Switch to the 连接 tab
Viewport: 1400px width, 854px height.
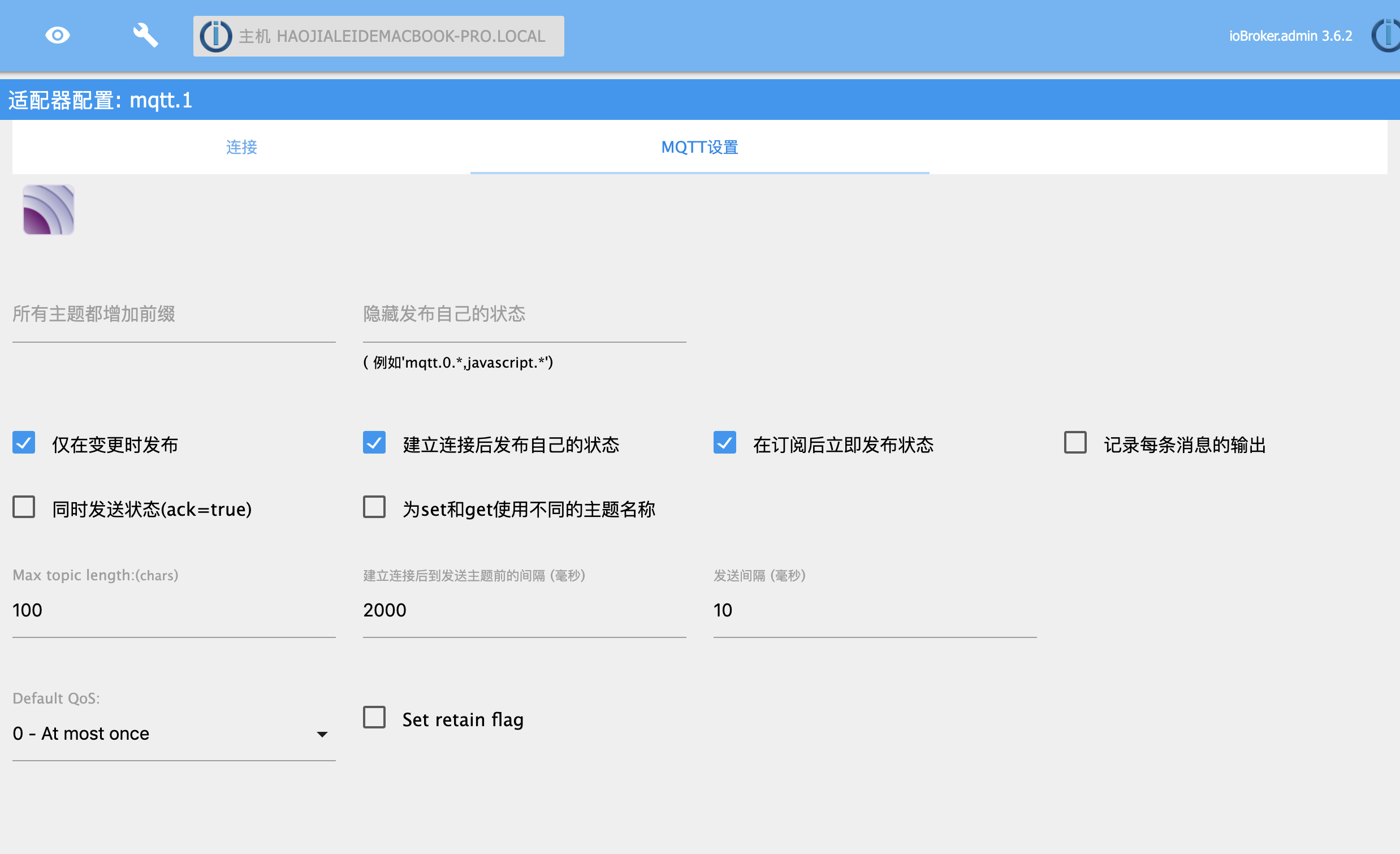point(241,147)
